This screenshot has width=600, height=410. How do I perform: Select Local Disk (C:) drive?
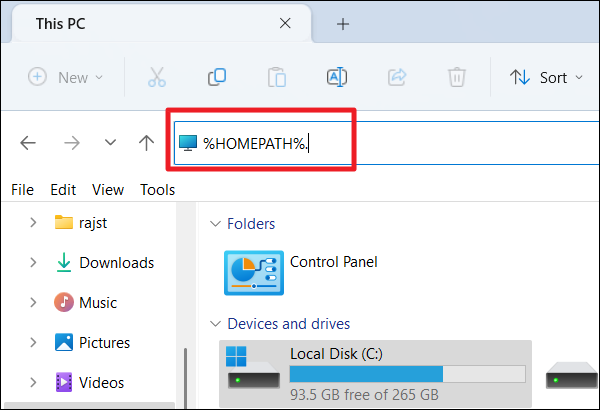coord(375,374)
